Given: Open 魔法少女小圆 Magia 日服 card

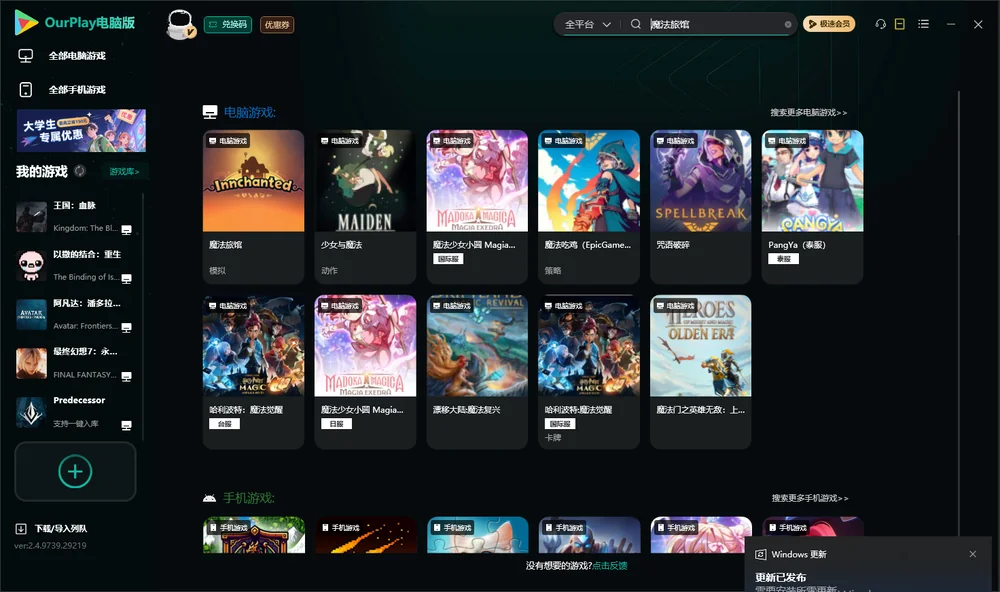Looking at the screenshot, I should (365, 372).
